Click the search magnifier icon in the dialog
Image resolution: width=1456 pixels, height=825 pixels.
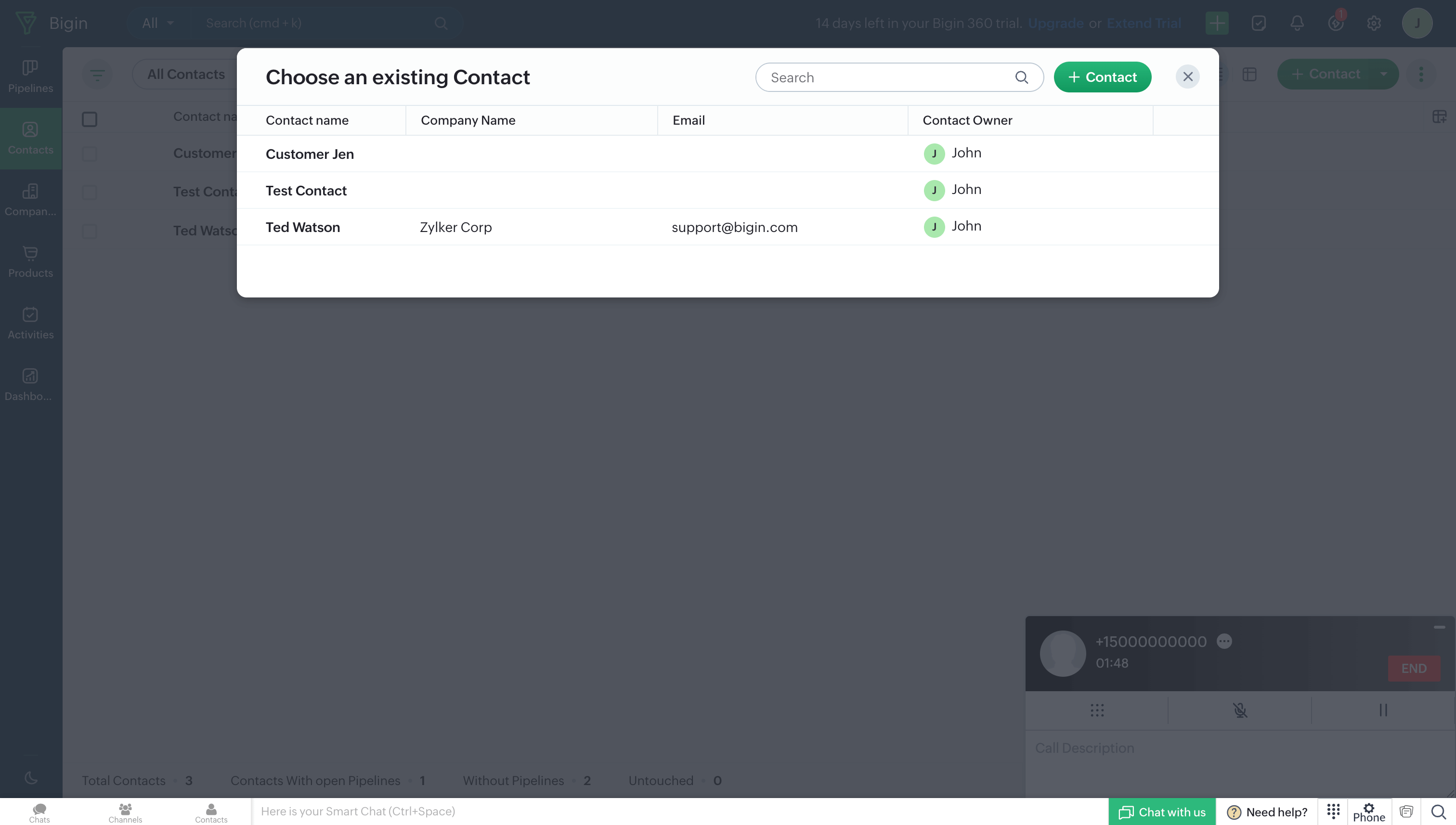[x=1021, y=77]
